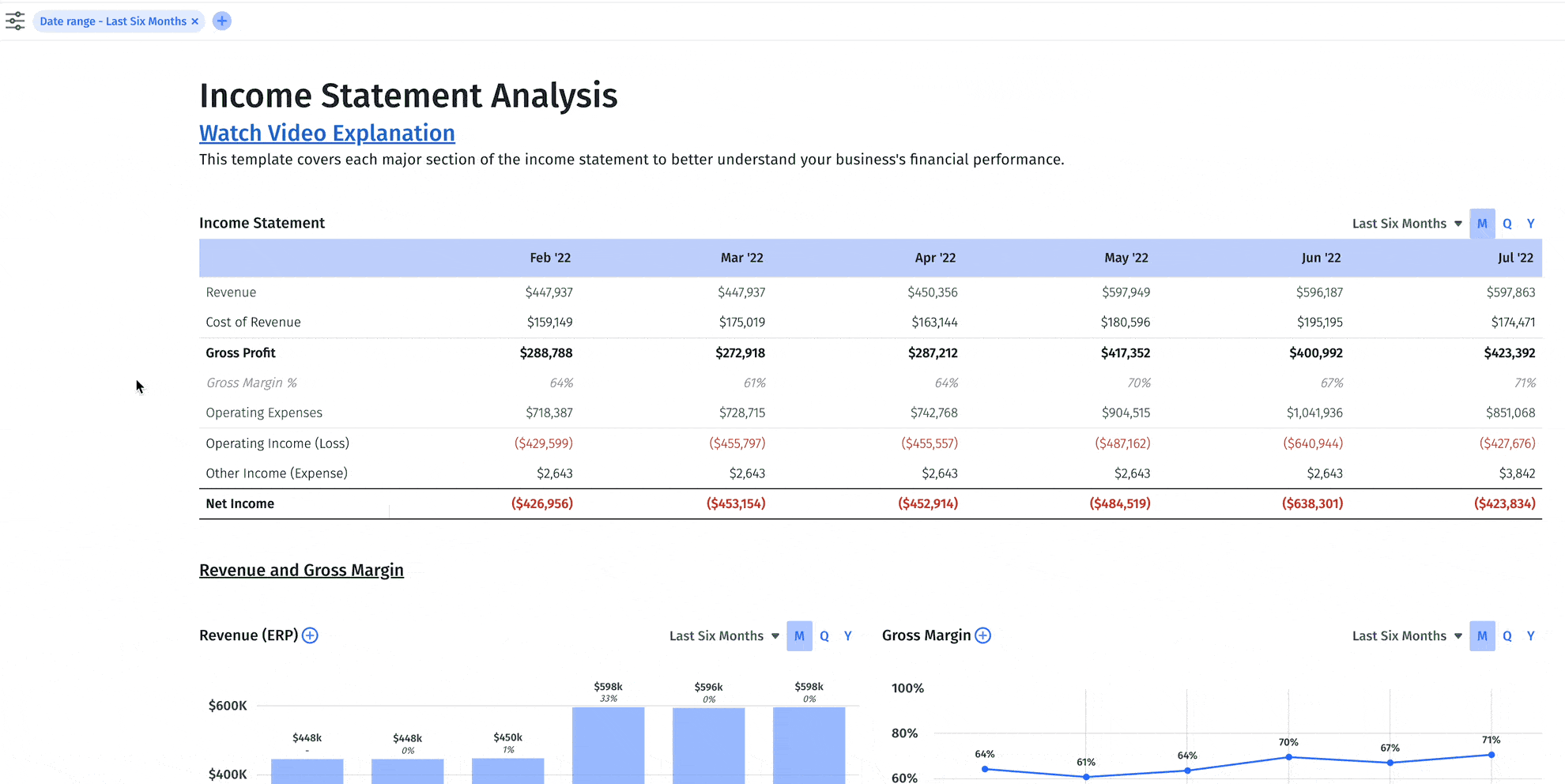Add a new filter with the plus icon
Screen dimensions: 1565x784
(222, 21)
